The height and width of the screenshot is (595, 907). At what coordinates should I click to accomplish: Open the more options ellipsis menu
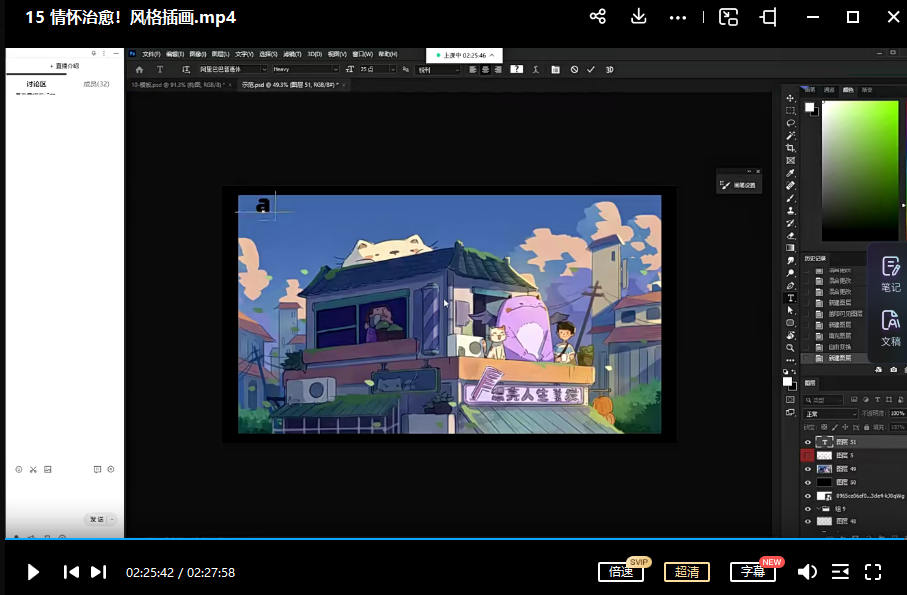point(678,17)
